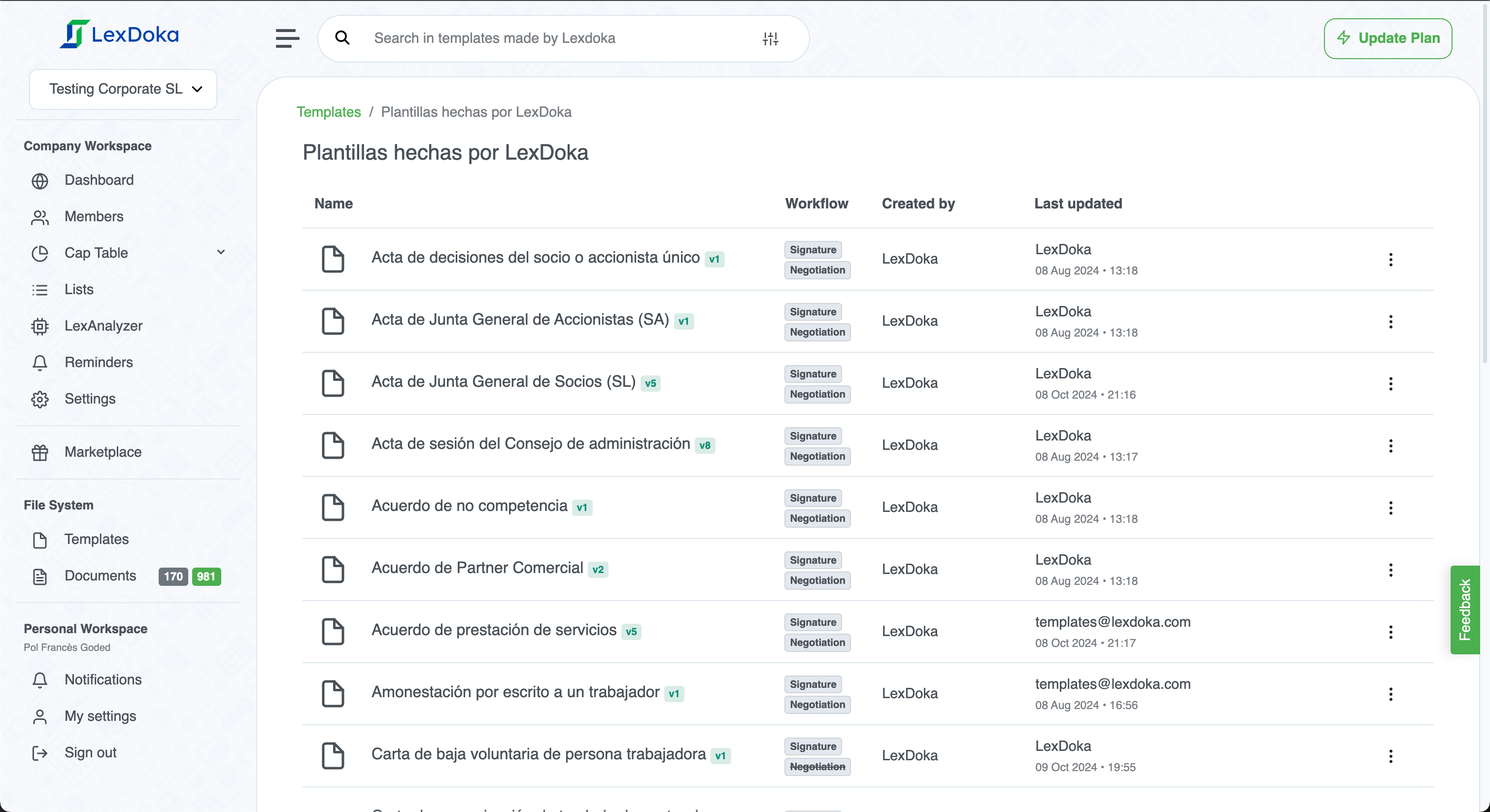Sign out of the account
This screenshot has height=812, width=1490.
pos(90,752)
